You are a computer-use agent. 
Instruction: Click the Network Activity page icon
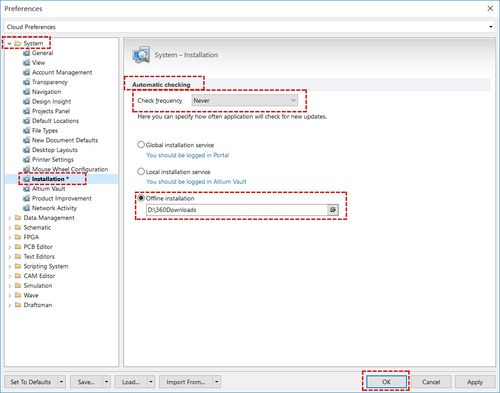pos(27,208)
